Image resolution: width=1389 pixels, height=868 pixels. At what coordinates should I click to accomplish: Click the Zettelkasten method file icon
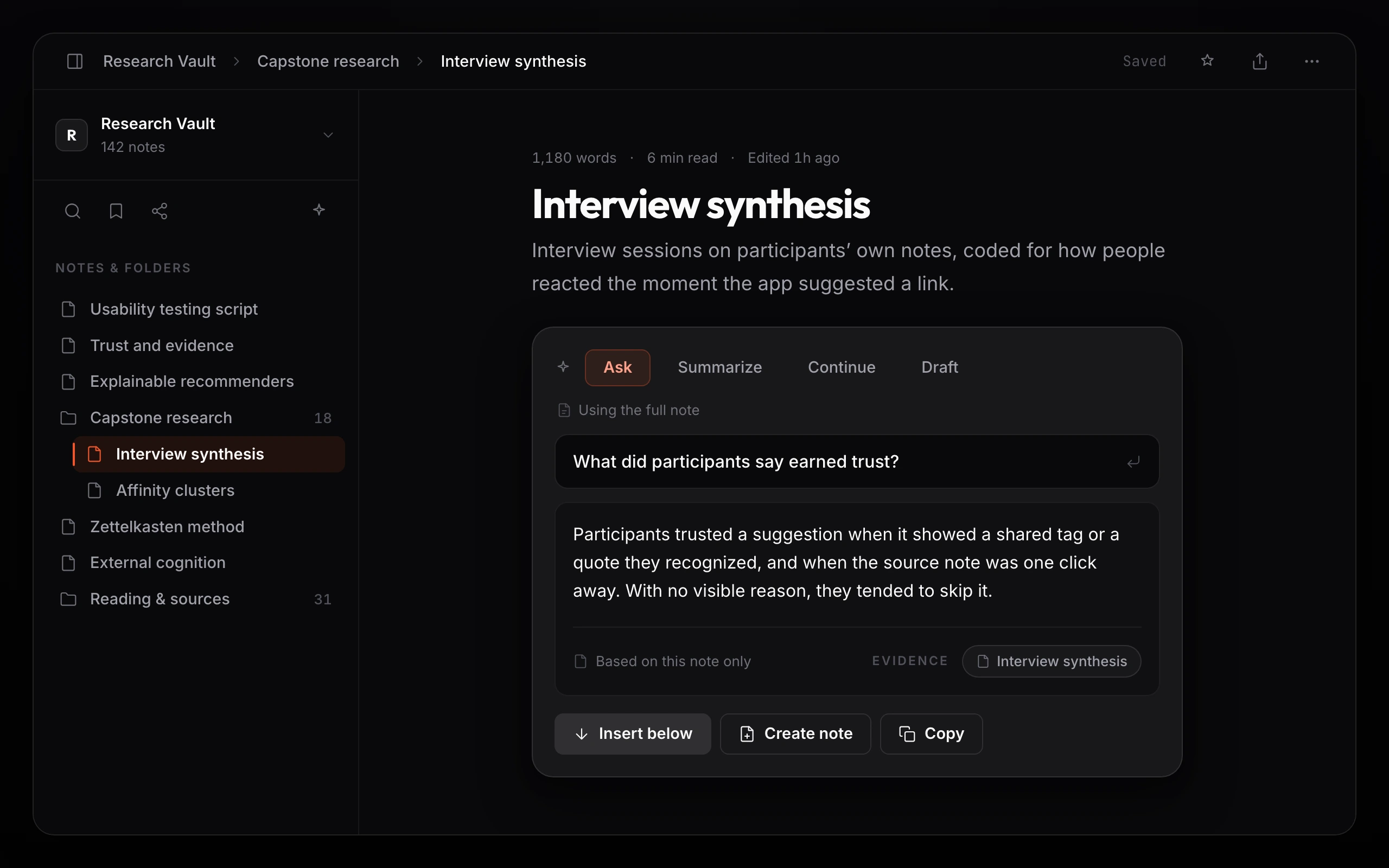(x=68, y=526)
